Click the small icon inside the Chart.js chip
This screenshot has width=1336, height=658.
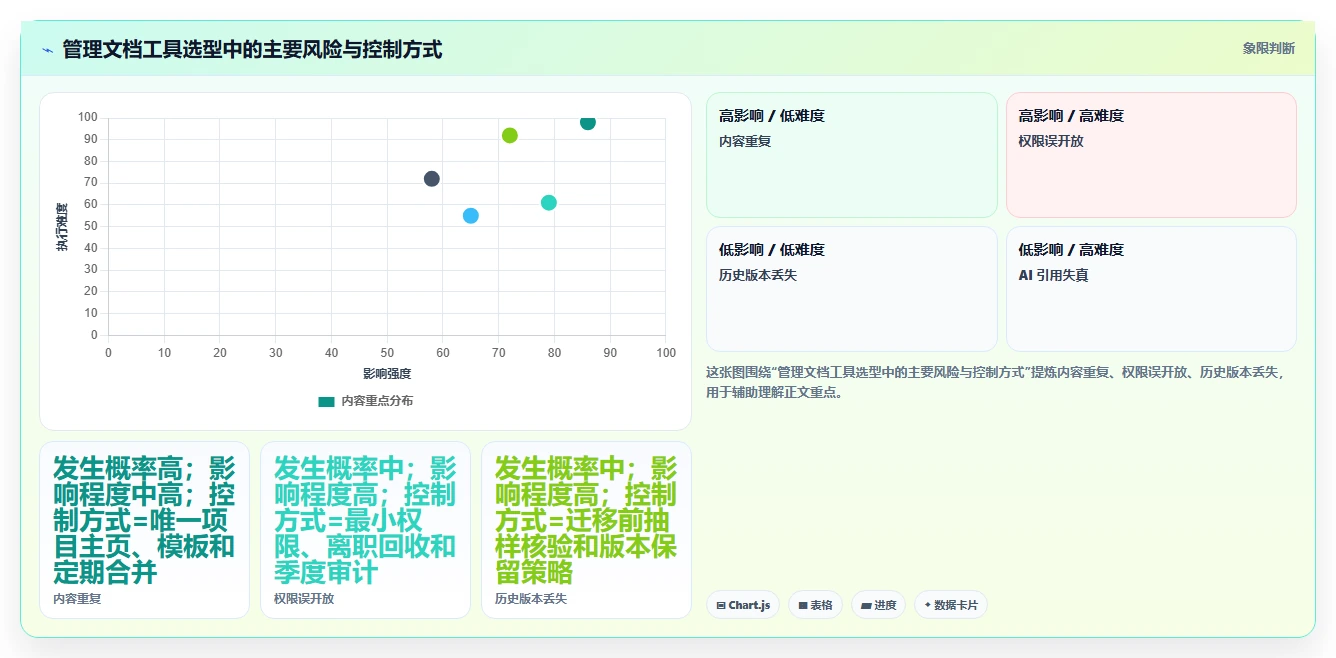[721, 606]
